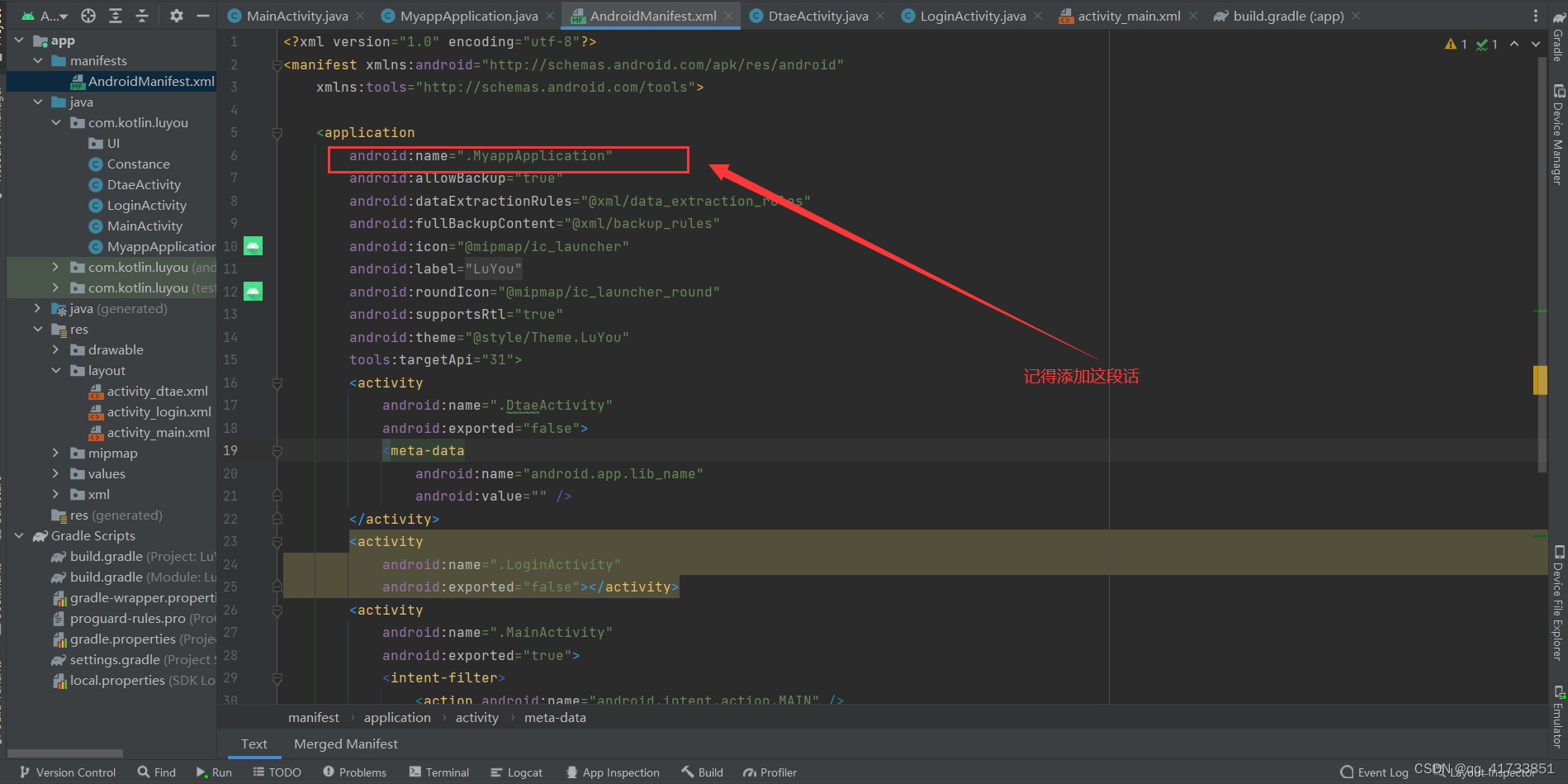Open the Terminal panel
Viewport: 1568px width, 784px height.
click(440, 772)
